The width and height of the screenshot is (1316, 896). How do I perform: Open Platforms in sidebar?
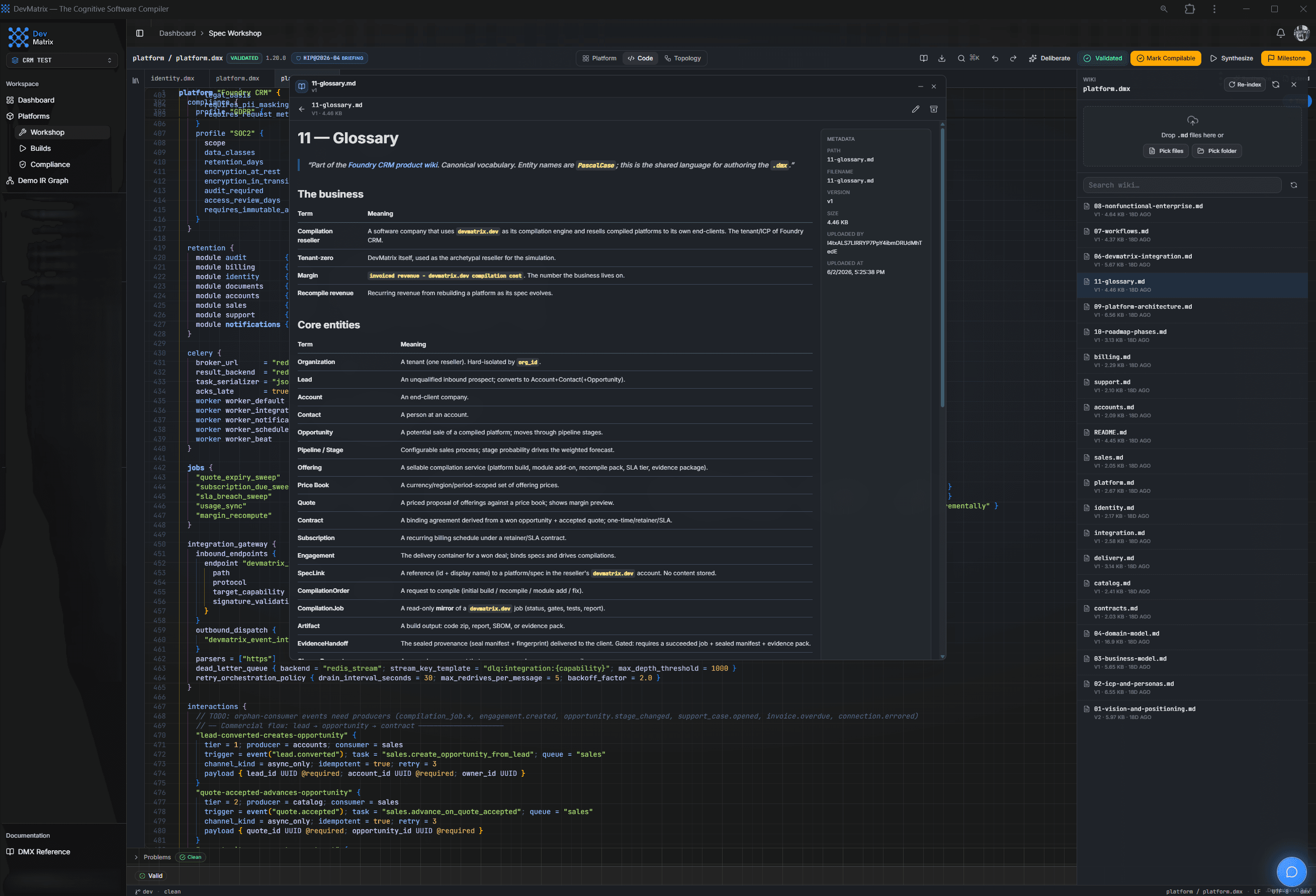click(34, 116)
